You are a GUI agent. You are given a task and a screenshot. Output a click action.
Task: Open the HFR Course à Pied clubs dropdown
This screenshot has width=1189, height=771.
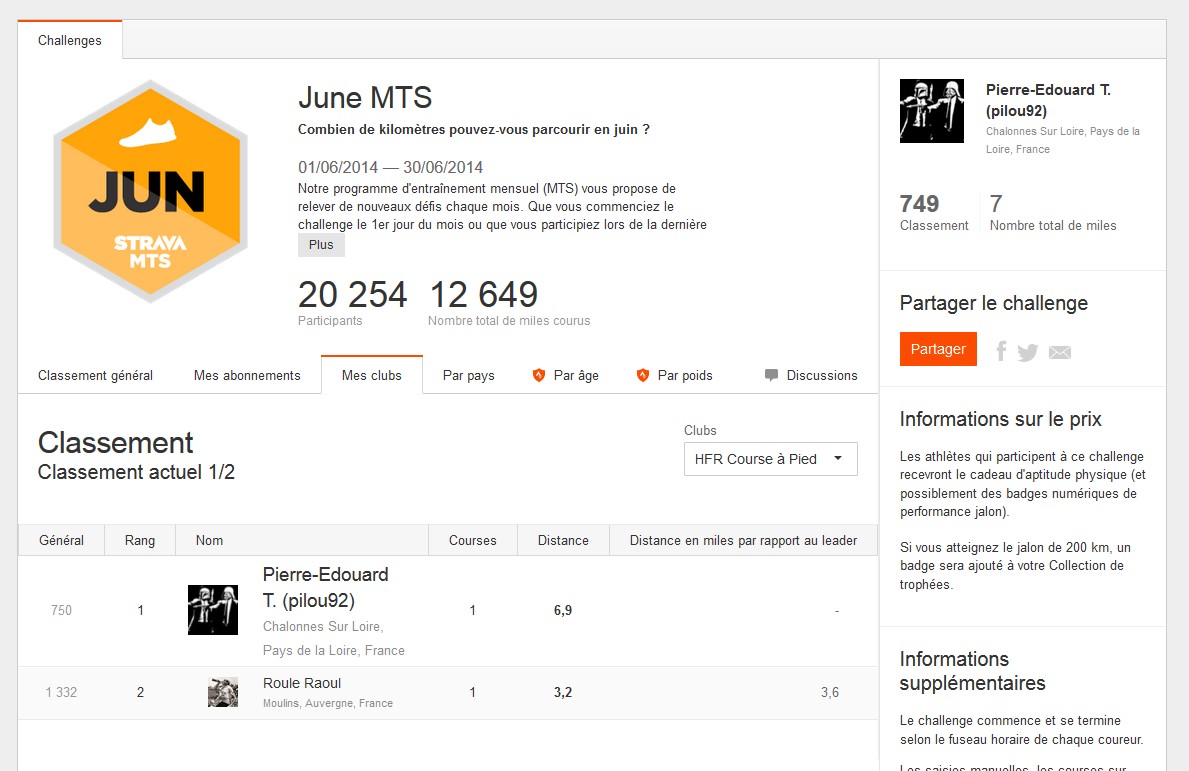[770, 459]
